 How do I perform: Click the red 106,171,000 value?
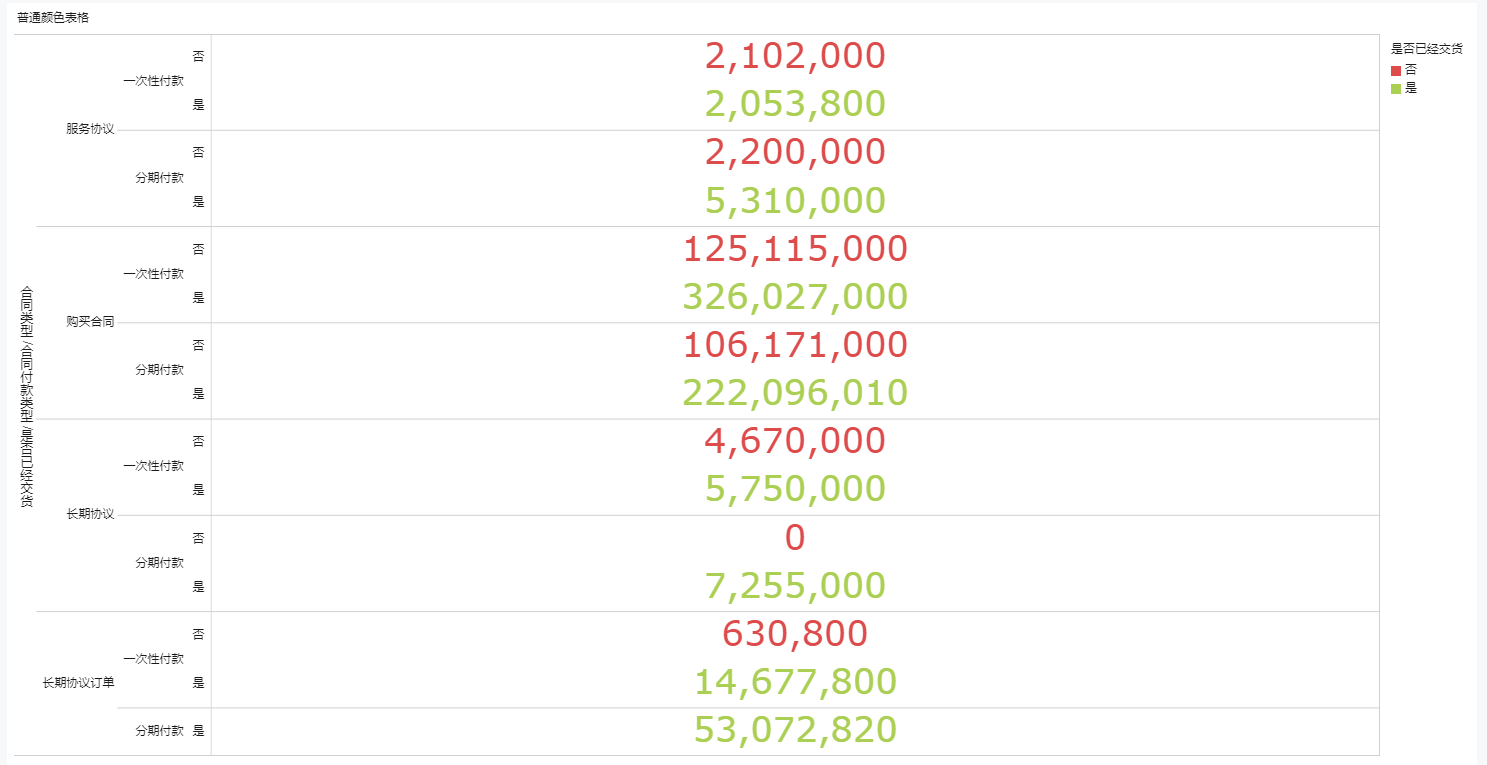click(795, 345)
